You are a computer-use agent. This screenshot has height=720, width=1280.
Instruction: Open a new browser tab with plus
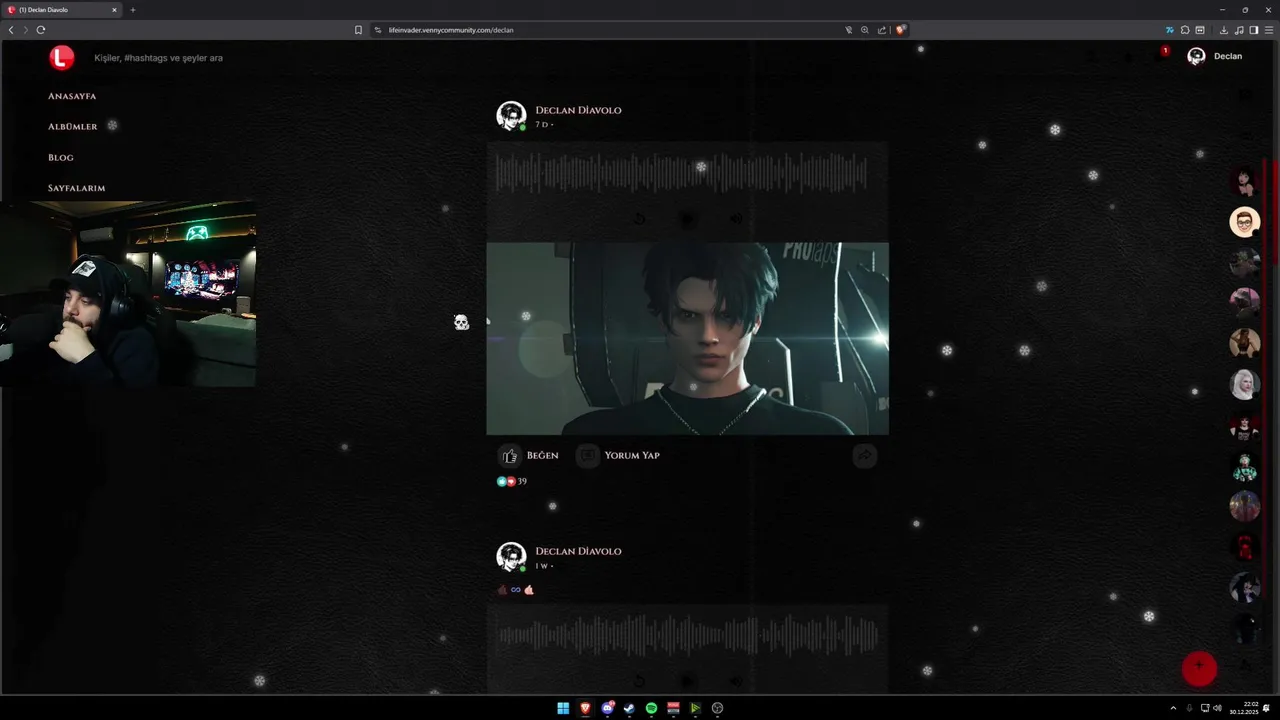click(133, 10)
